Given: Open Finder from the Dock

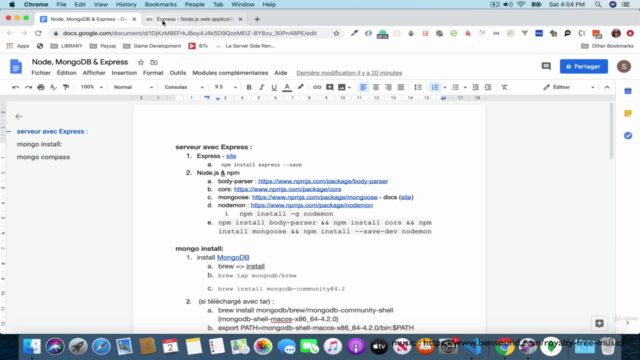Looking at the screenshot, I should tap(31, 347).
